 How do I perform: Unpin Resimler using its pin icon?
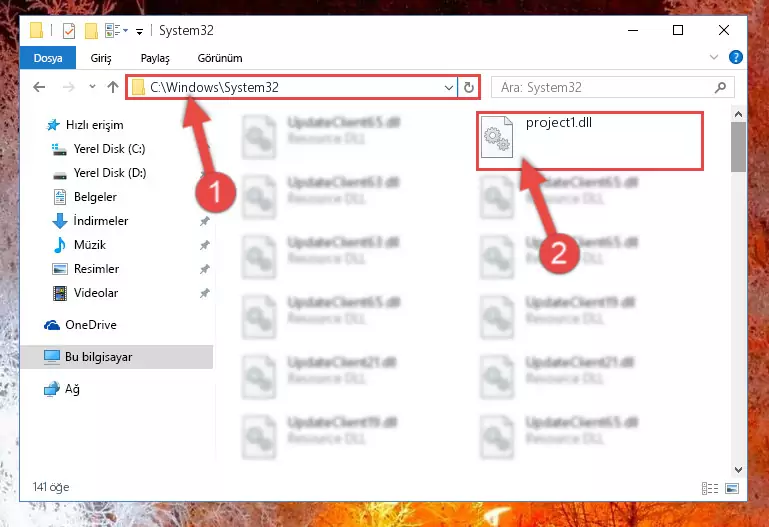[205, 269]
